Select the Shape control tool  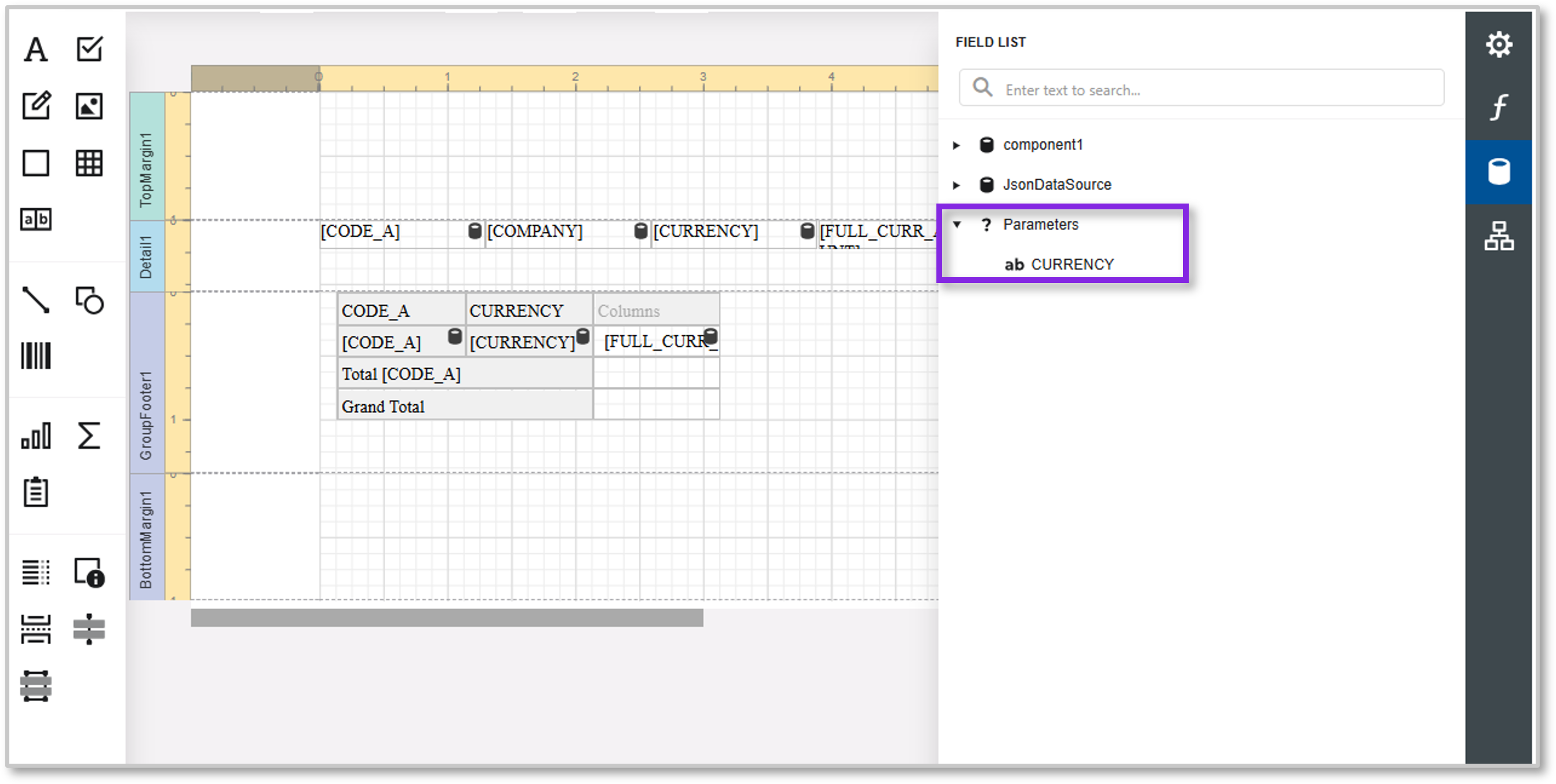click(x=89, y=299)
